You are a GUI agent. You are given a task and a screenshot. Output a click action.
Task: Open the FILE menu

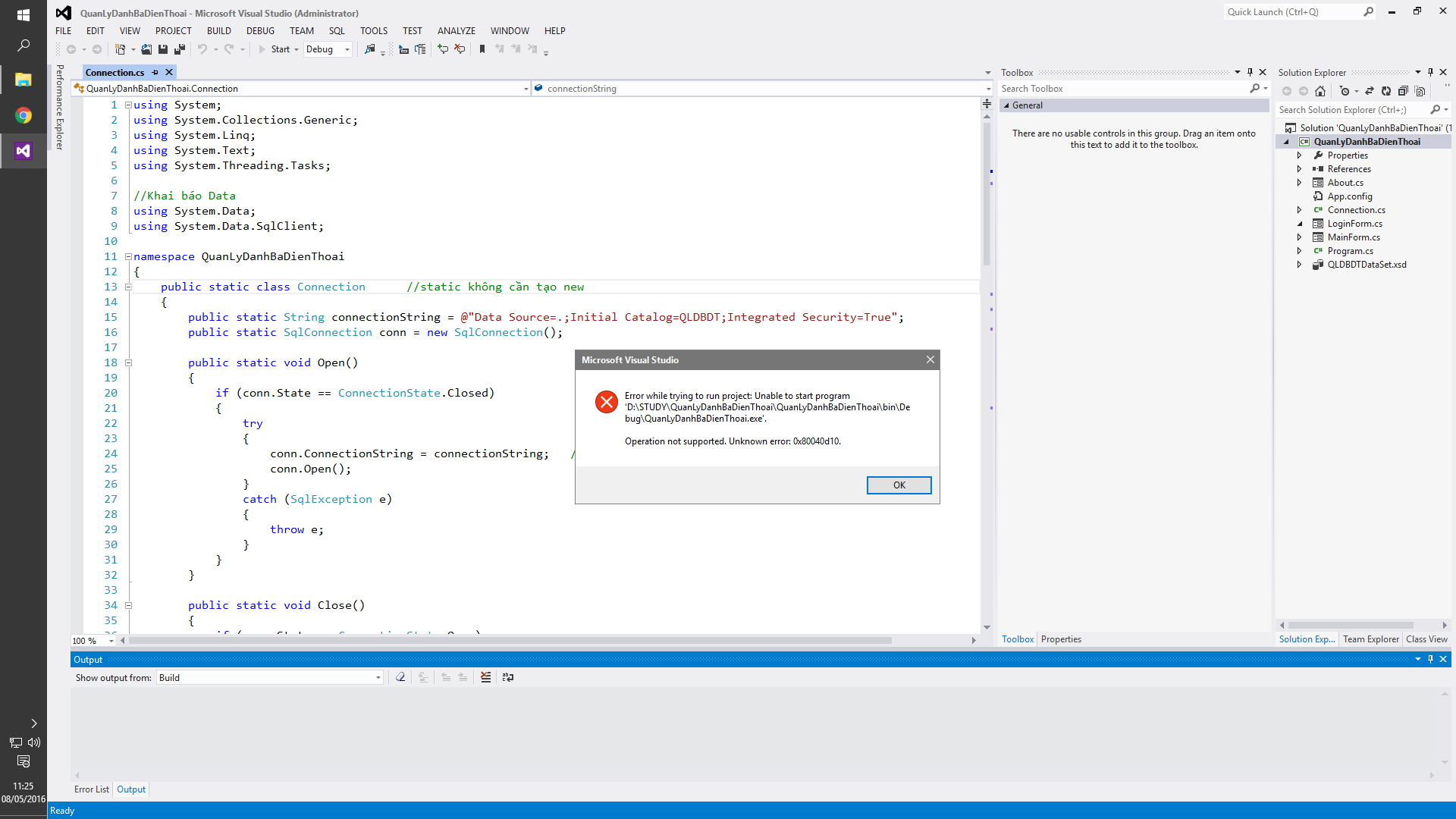[63, 31]
